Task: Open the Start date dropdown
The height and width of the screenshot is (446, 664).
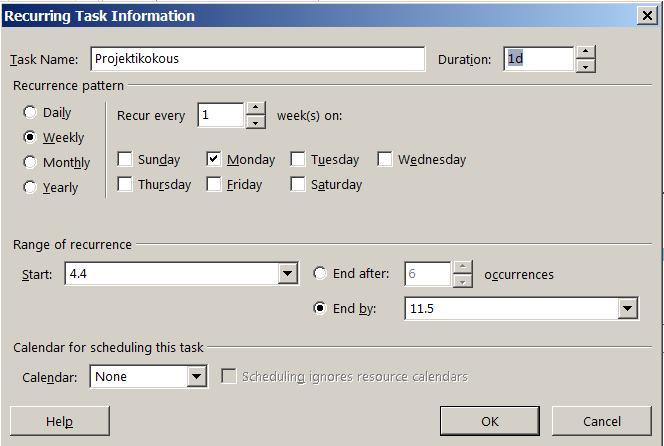Action: coord(288,273)
